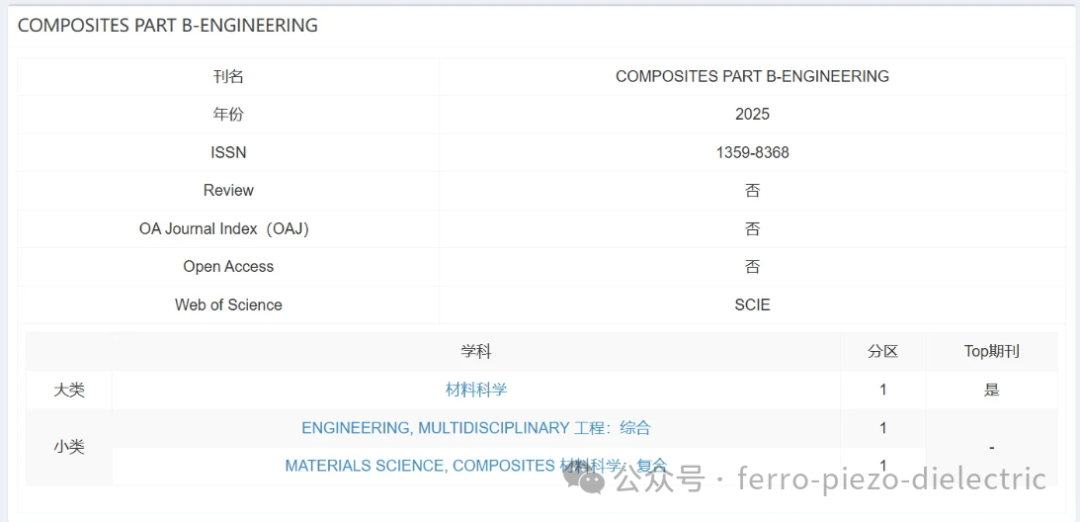Click the year value 2025

pos(752,115)
